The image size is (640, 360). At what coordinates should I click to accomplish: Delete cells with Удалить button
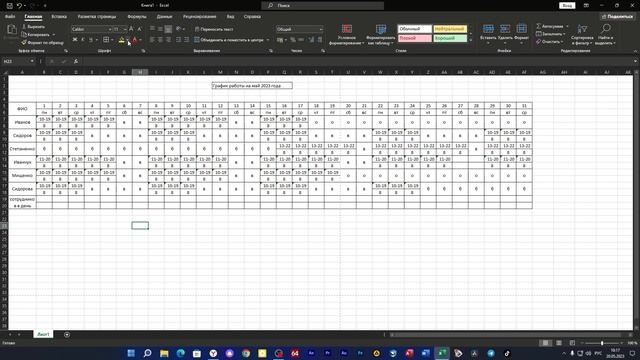point(505,33)
